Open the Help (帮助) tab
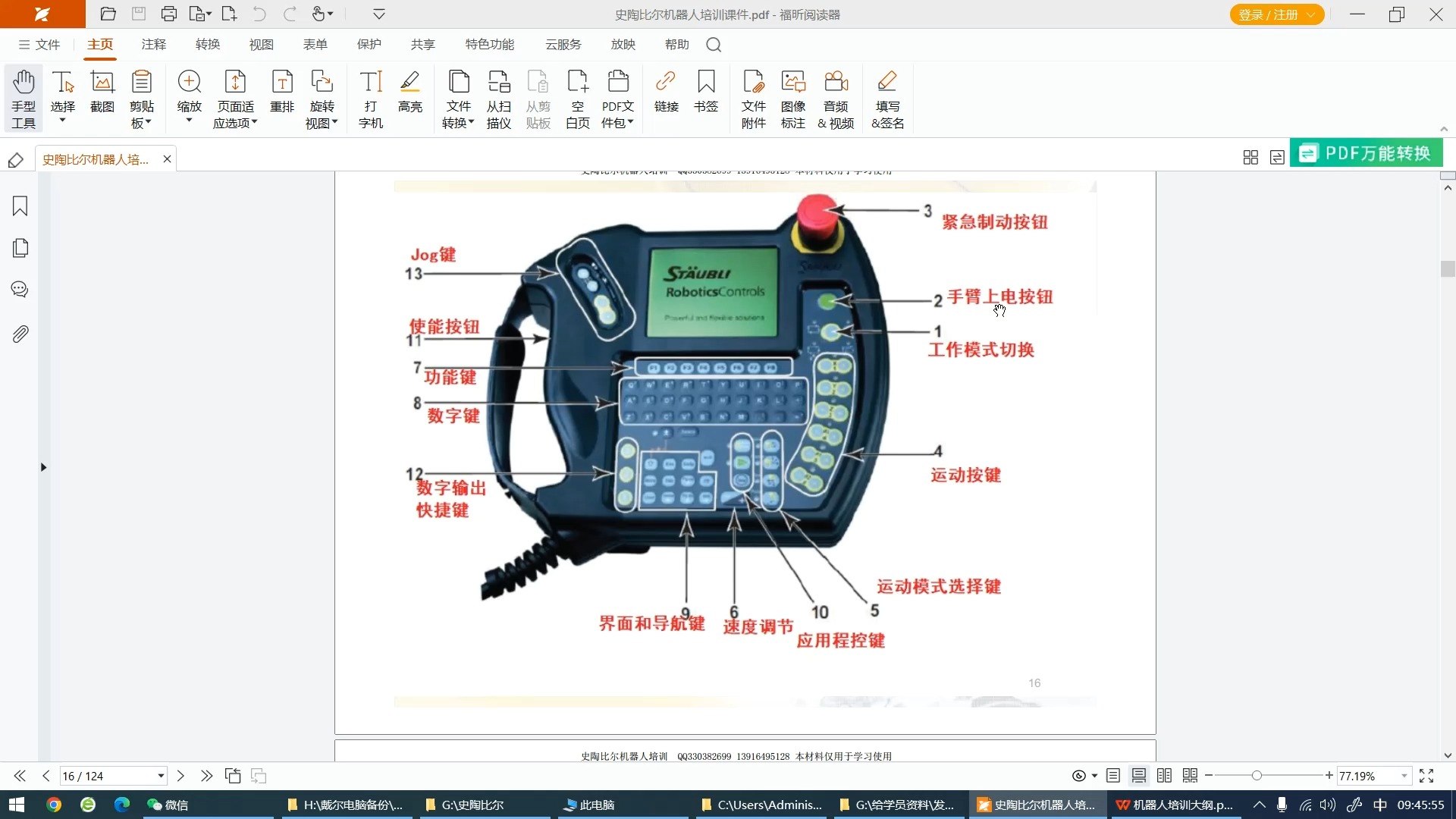 click(x=677, y=45)
